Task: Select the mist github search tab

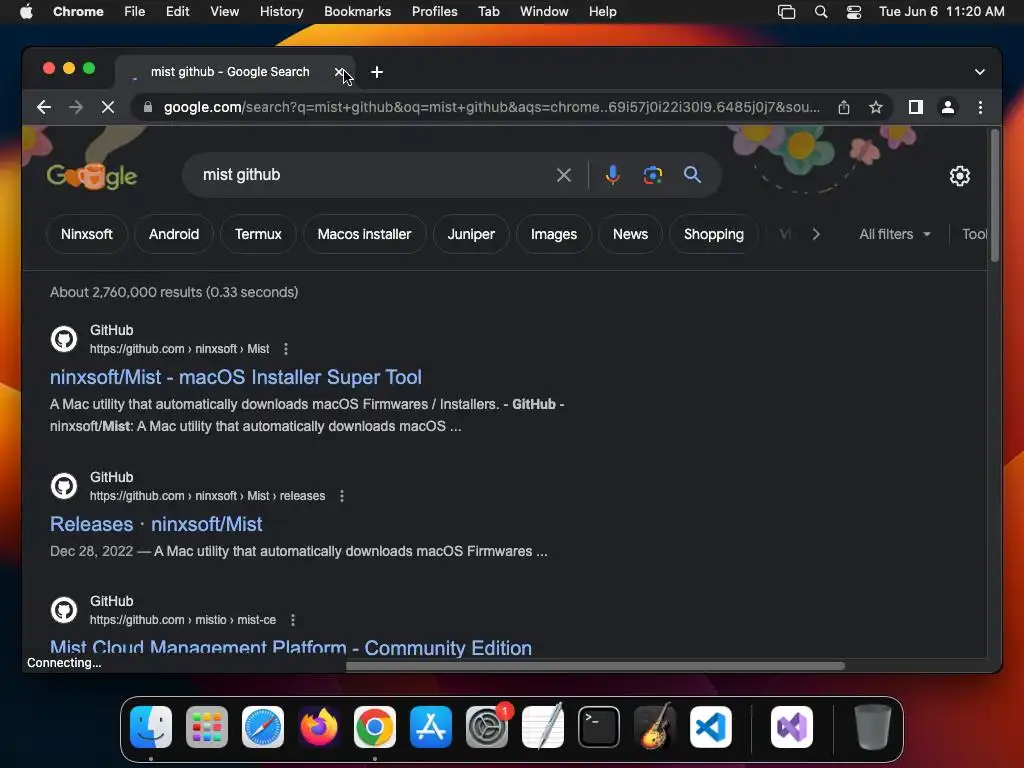Action: point(230,72)
